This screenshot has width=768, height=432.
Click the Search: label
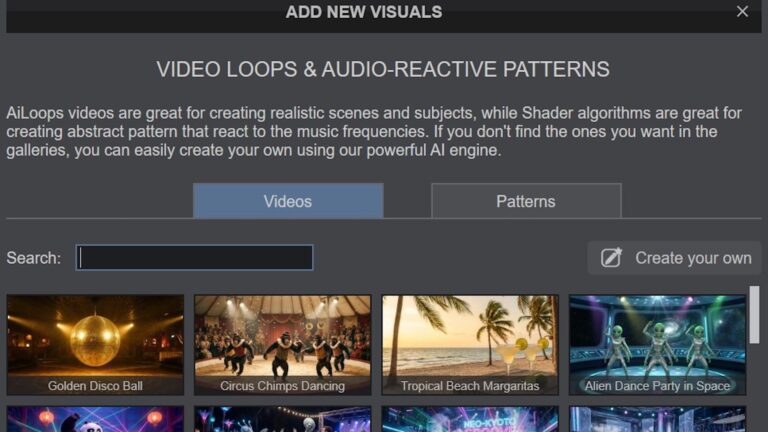click(34, 258)
